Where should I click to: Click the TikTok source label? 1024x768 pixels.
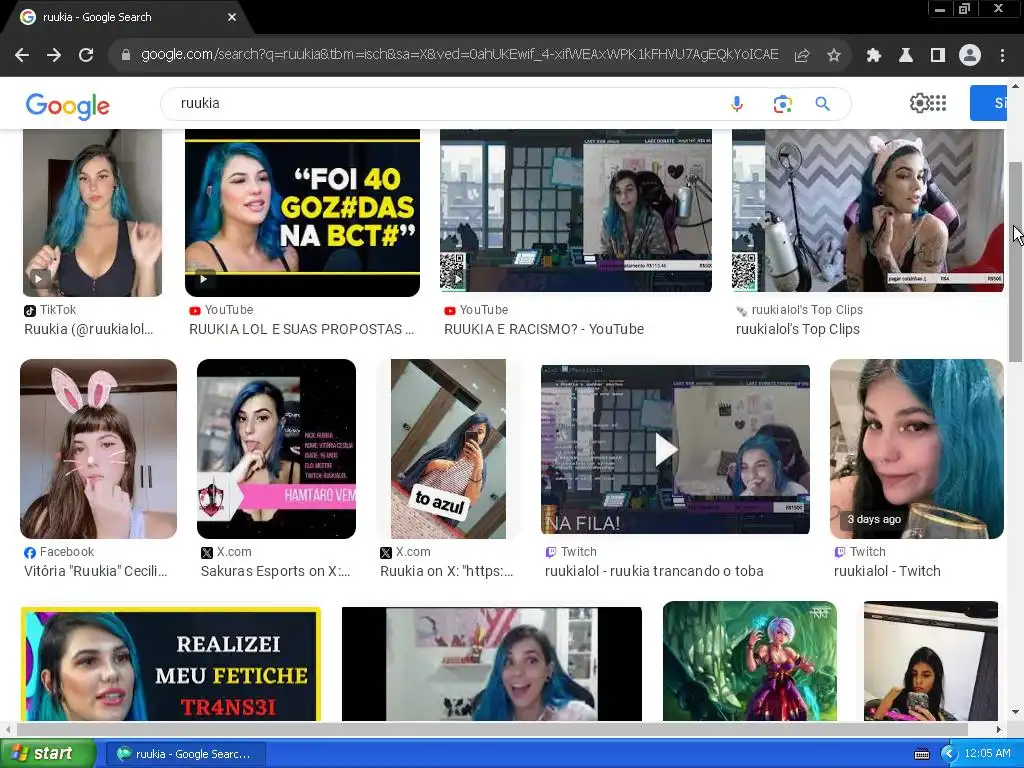coord(50,310)
